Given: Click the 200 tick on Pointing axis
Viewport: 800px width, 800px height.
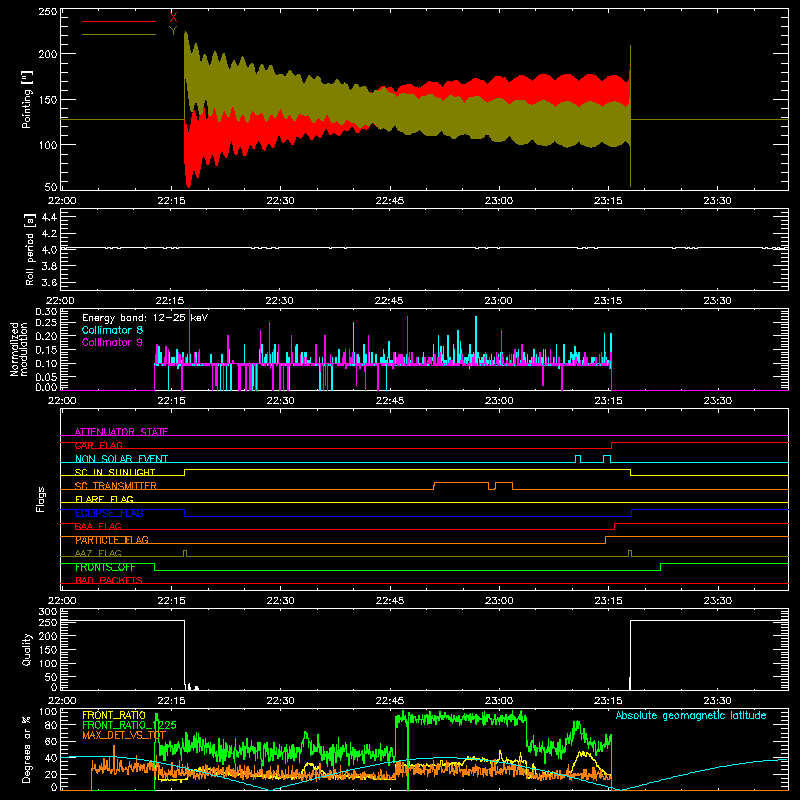Looking at the screenshot, I should point(48,54).
